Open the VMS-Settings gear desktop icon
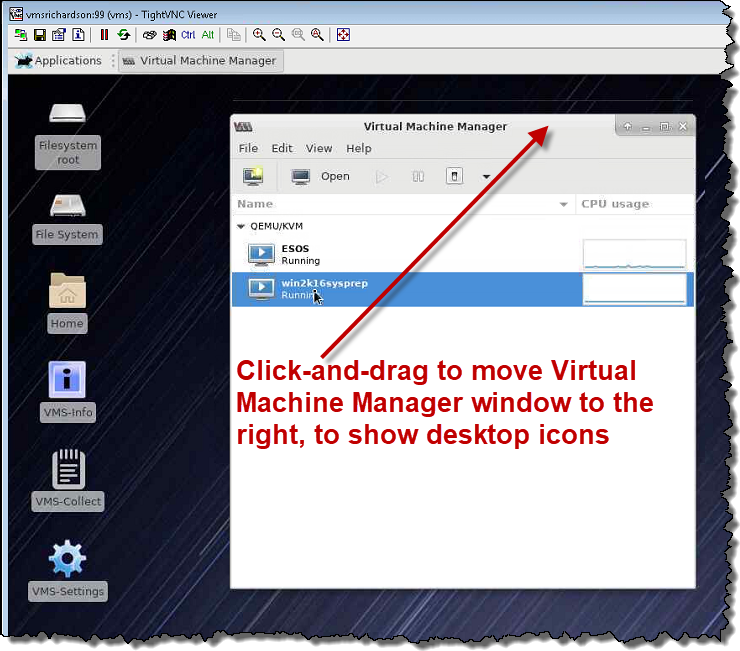 coord(67,570)
